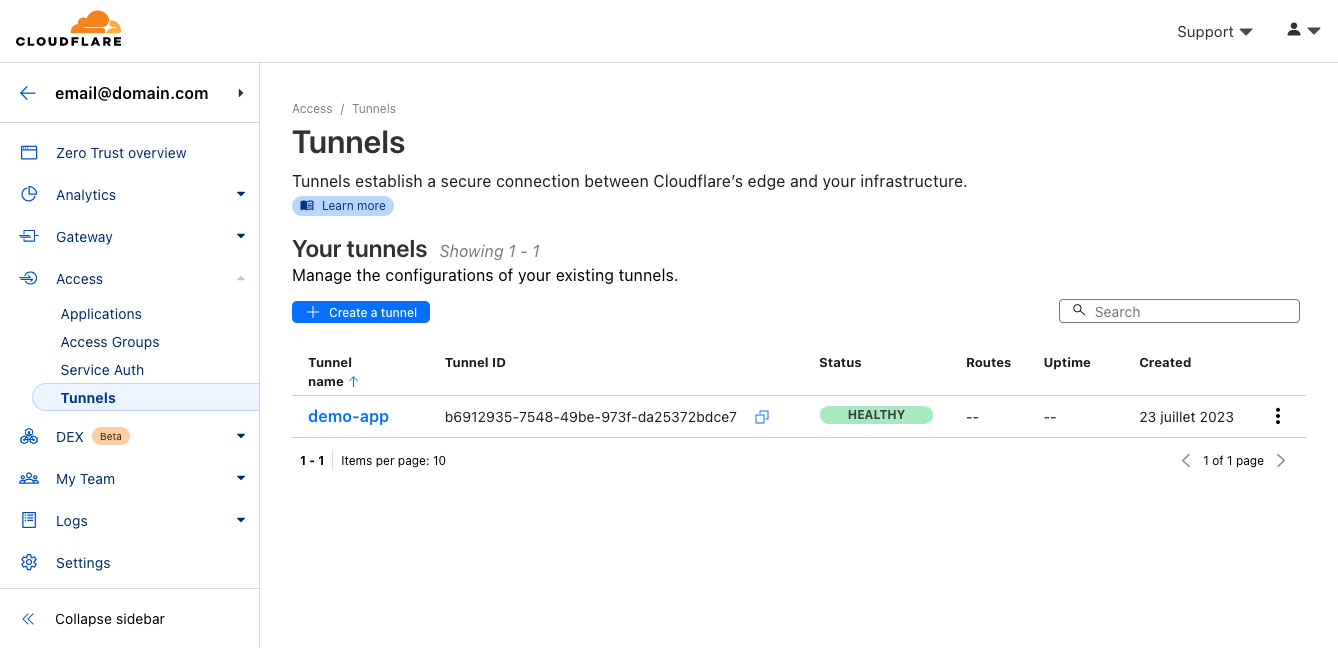
Task: Collapse the sidebar using double-chevron icon
Action: pyautogui.click(x=29, y=619)
